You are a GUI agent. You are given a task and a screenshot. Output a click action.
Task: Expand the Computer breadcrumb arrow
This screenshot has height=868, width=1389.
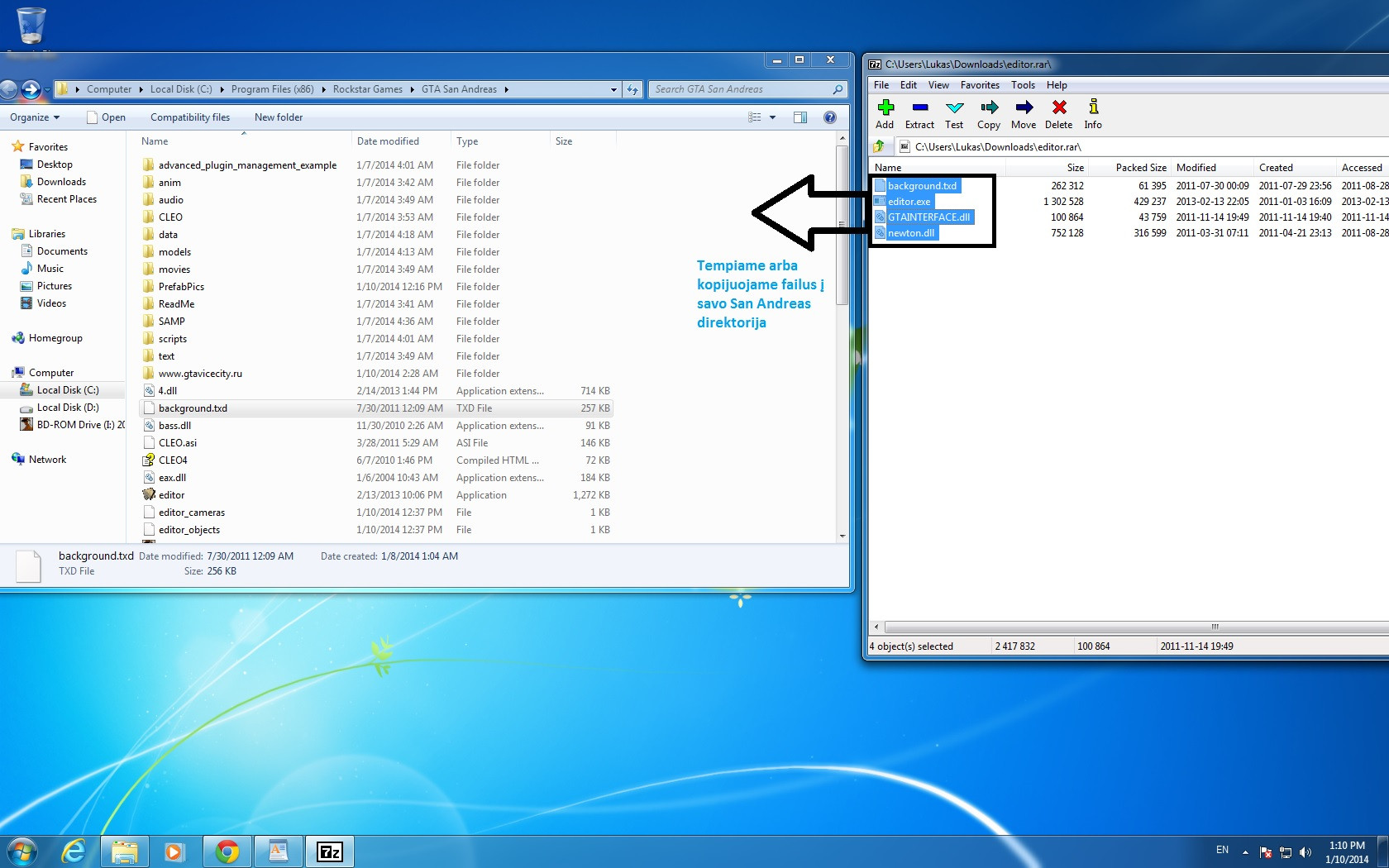(x=141, y=89)
